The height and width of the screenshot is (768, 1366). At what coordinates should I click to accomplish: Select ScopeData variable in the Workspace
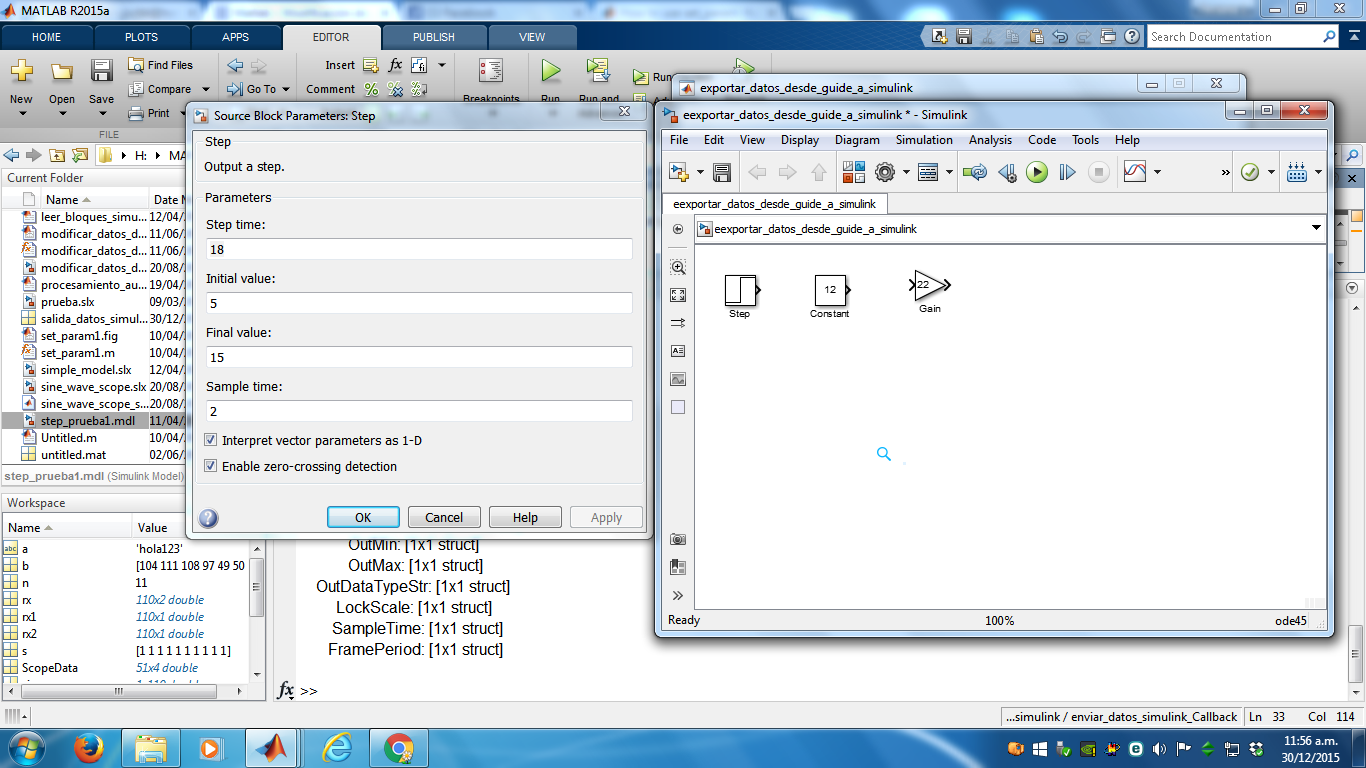coord(49,668)
